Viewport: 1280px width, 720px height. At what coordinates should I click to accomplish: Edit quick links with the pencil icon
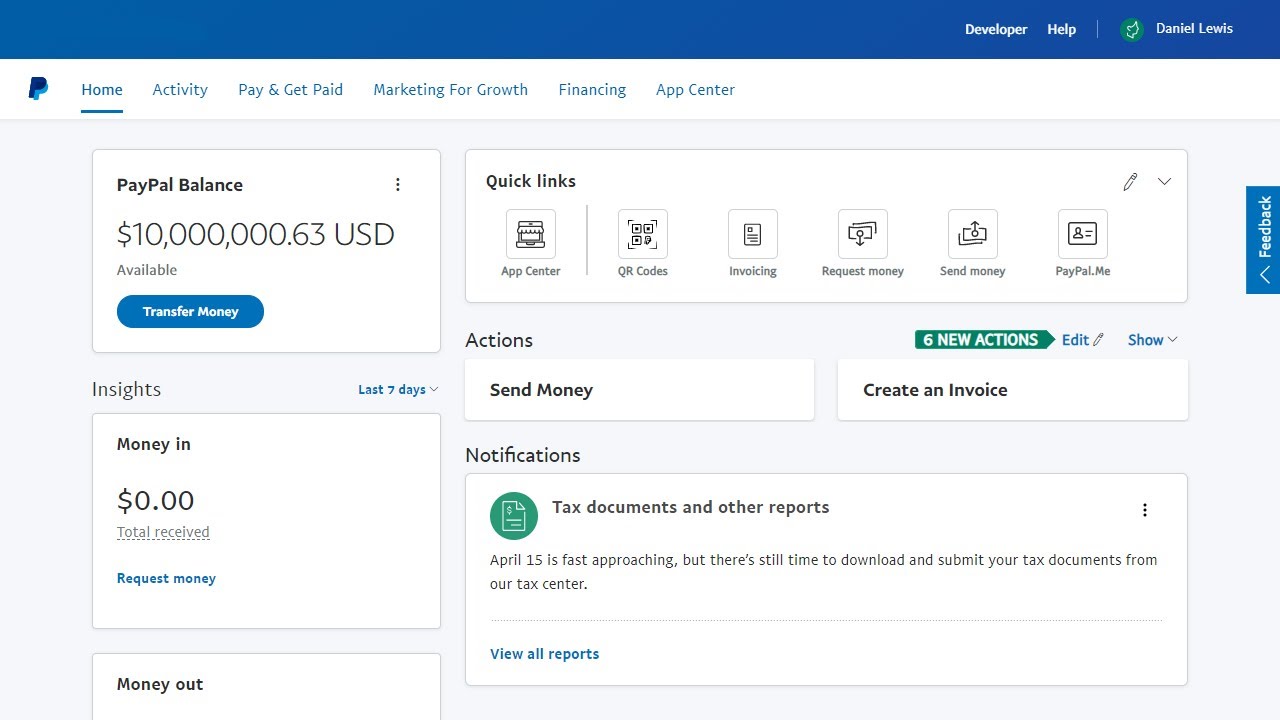click(x=1130, y=182)
